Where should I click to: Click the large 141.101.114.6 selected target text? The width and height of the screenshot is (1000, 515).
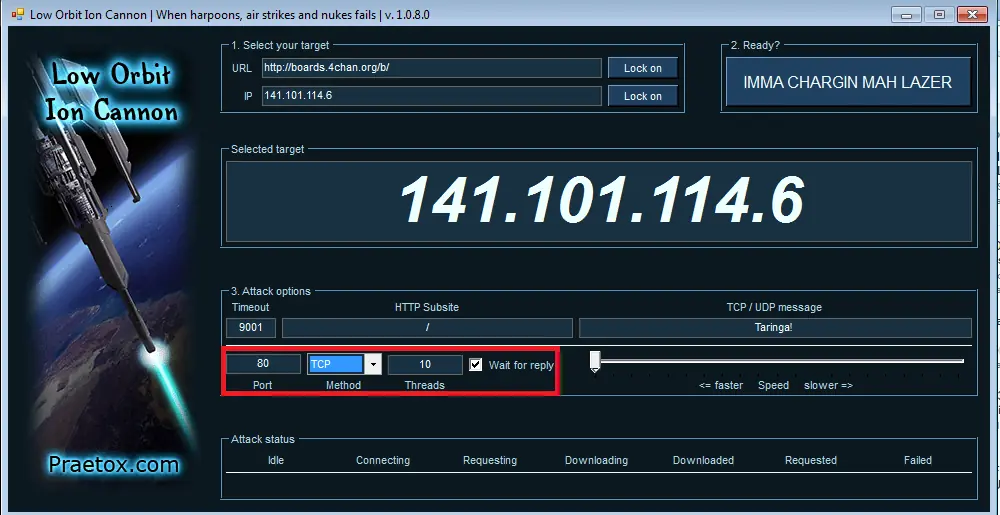pos(601,200)
